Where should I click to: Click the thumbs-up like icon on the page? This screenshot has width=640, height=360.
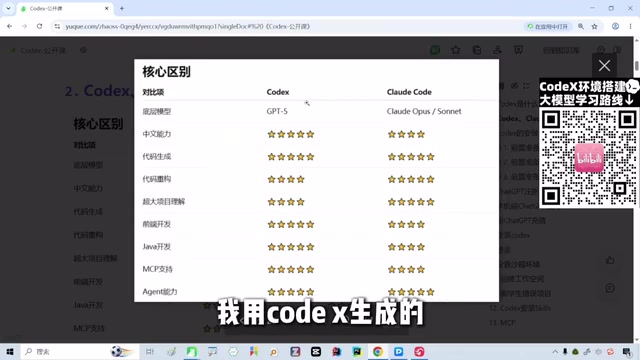(610, 260)
